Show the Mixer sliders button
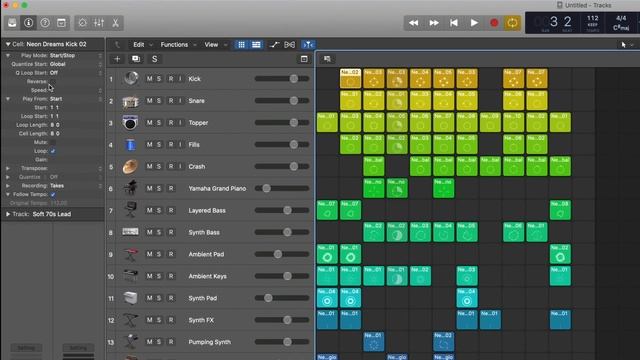The height and width of the screenshot is (360, 640). (99, 23)
